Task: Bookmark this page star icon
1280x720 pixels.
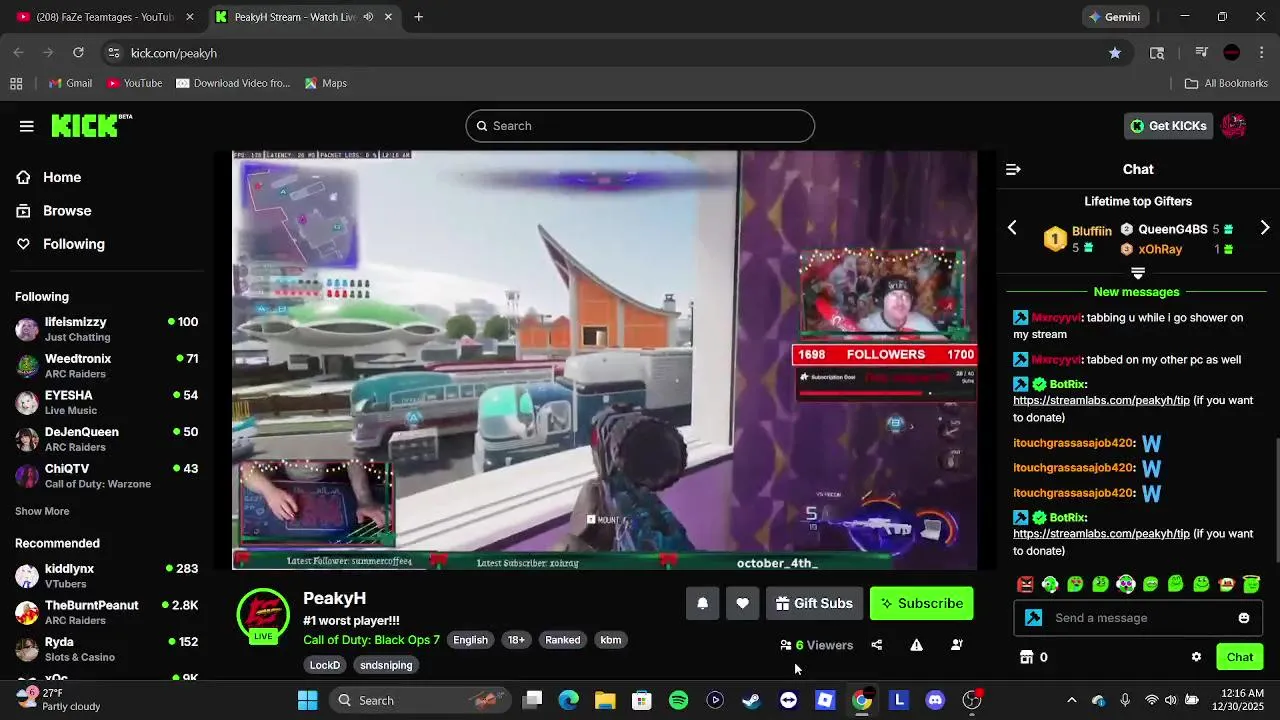Action: [1115, 53]
